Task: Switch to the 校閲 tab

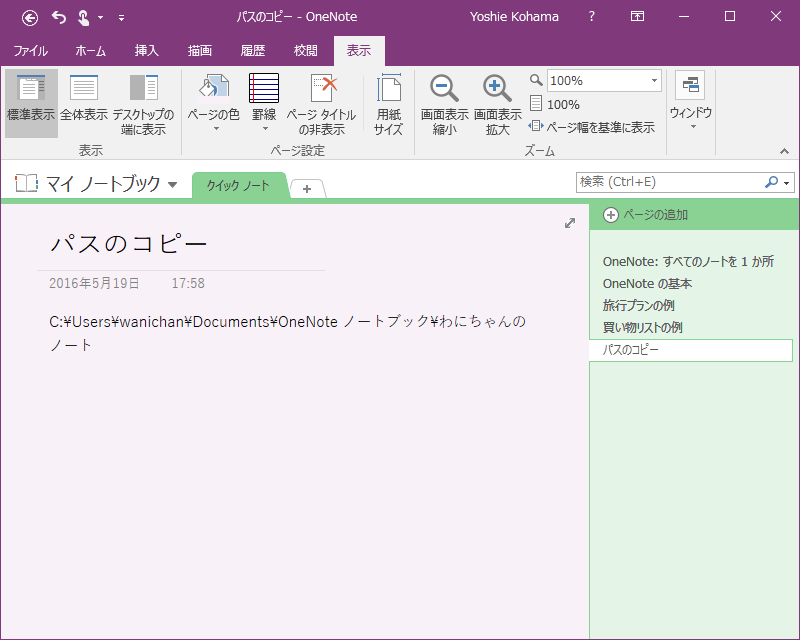Action: [x=306, y=51]
